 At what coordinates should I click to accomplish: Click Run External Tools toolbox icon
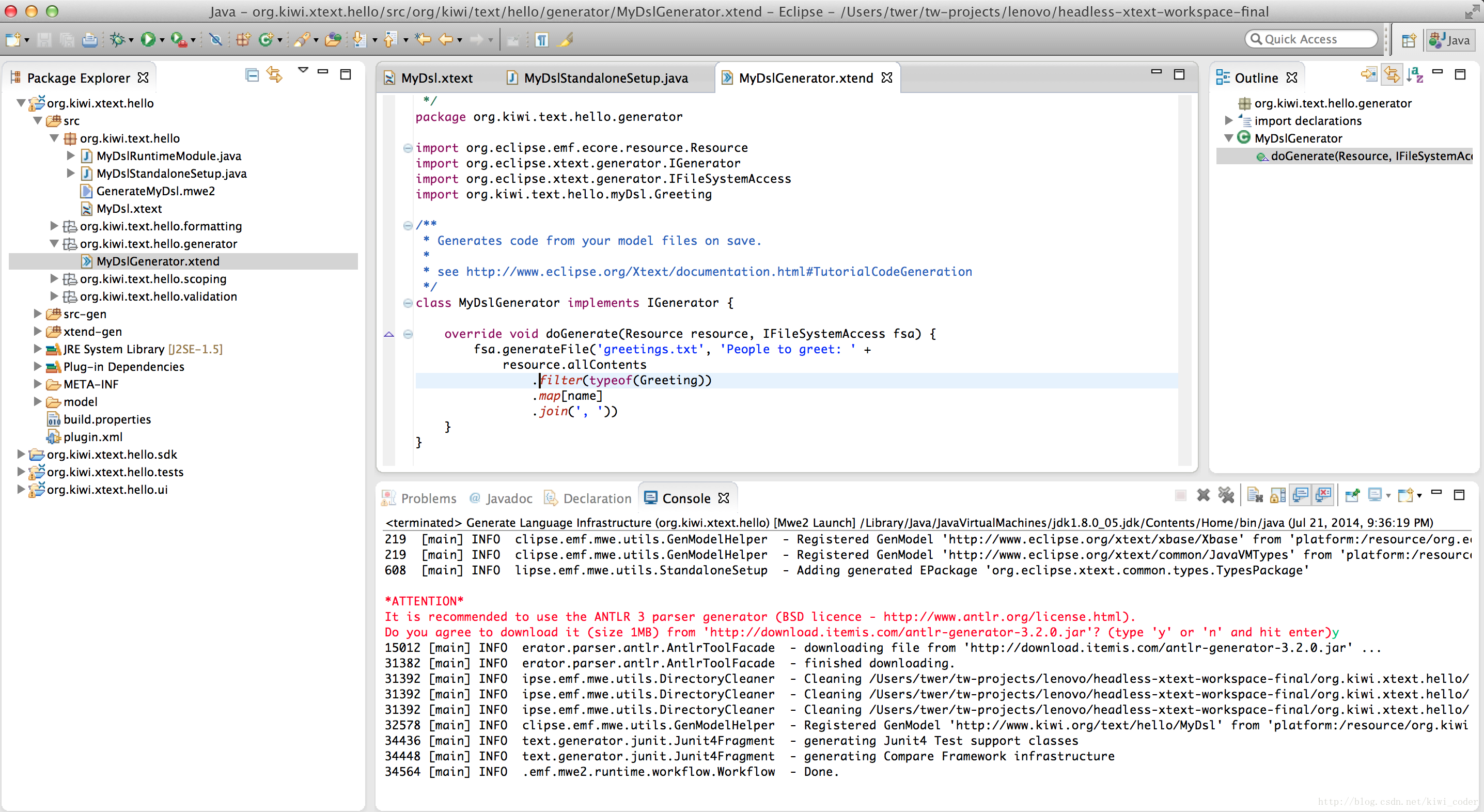179,40
